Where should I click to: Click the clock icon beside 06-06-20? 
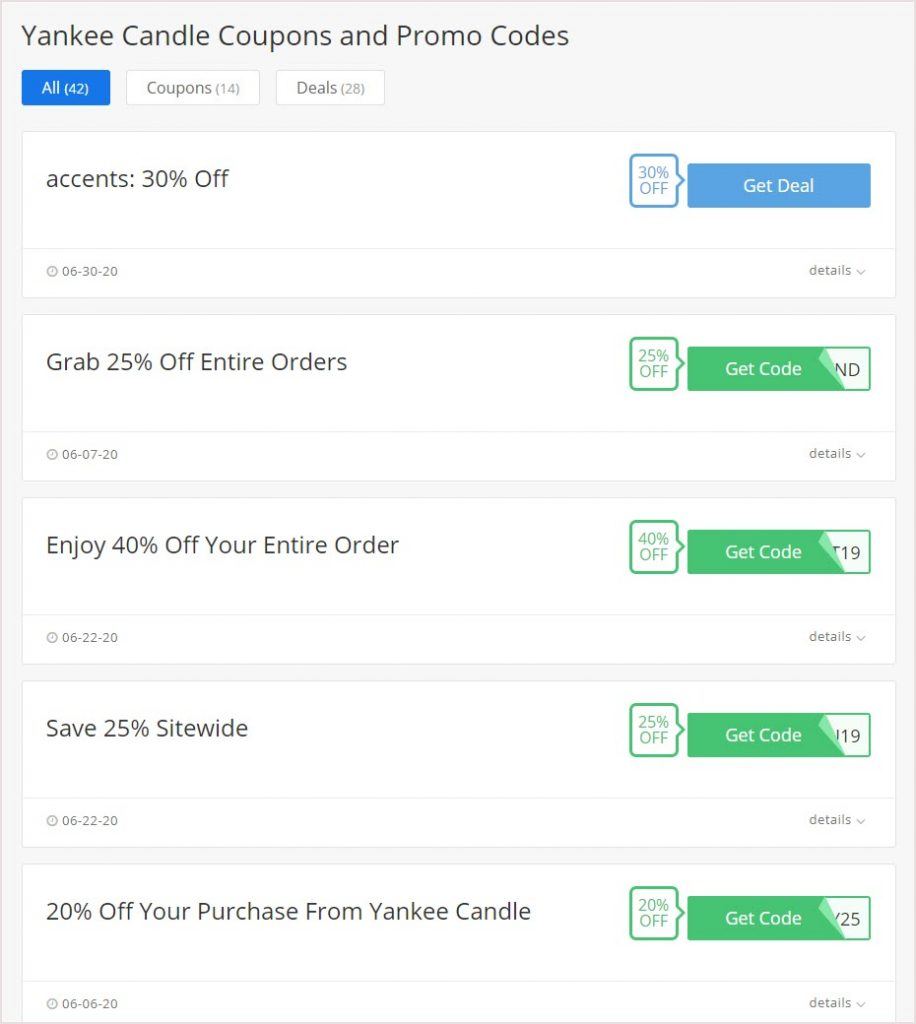(x=52, y=1003)
